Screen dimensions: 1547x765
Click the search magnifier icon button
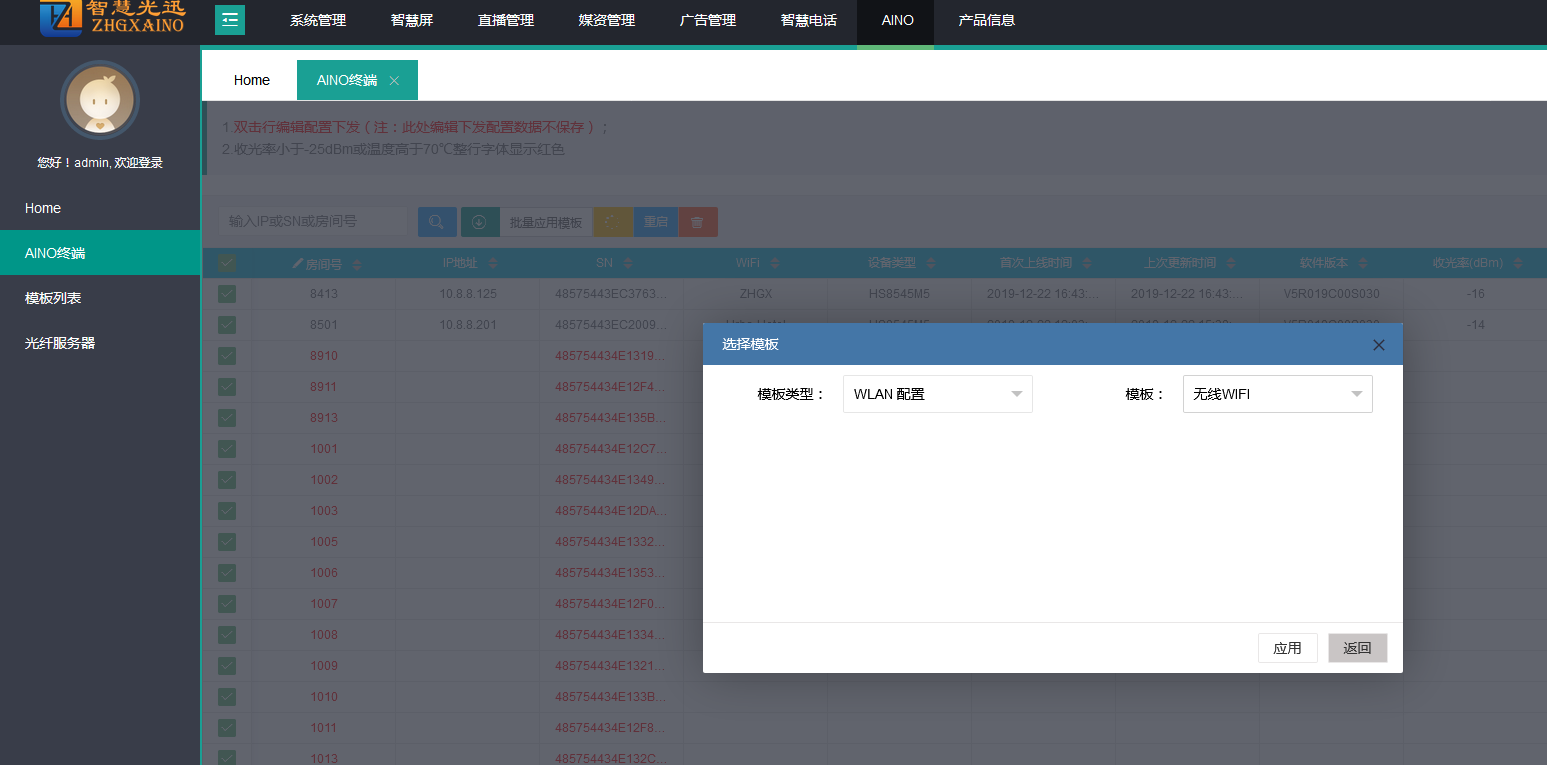[437, 222]
